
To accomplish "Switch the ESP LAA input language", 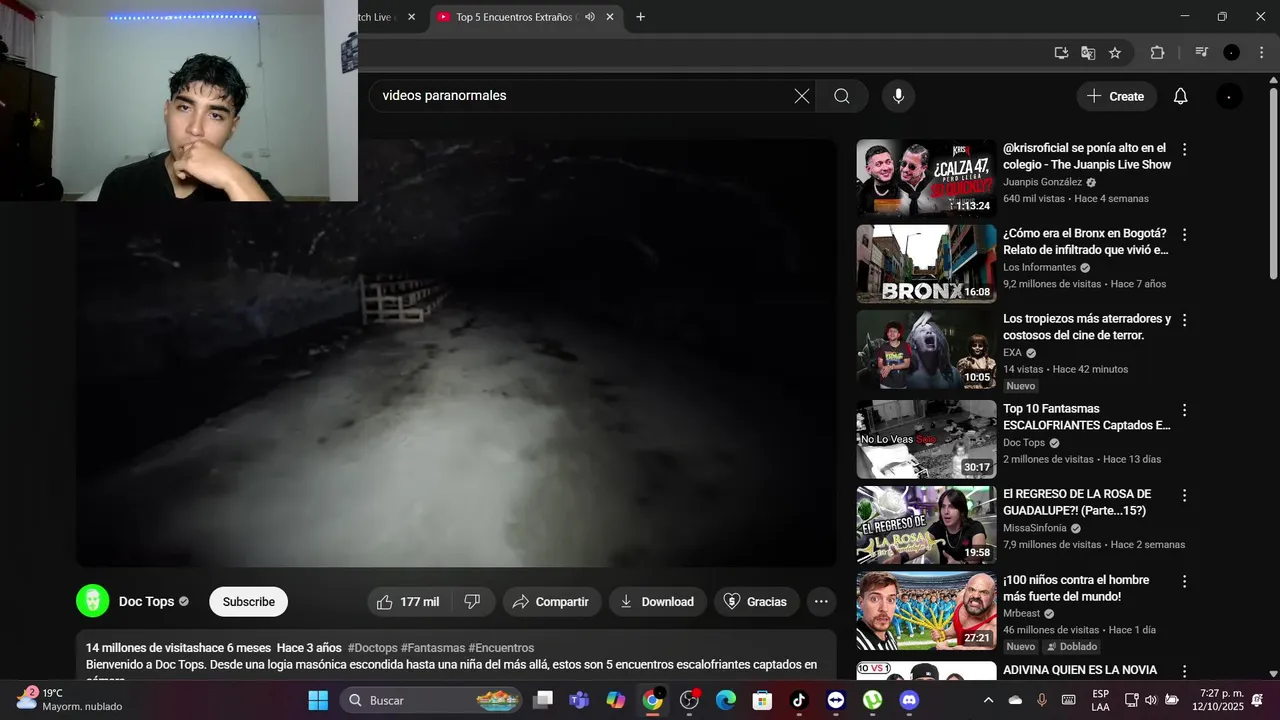I will tap(1100, 700).
